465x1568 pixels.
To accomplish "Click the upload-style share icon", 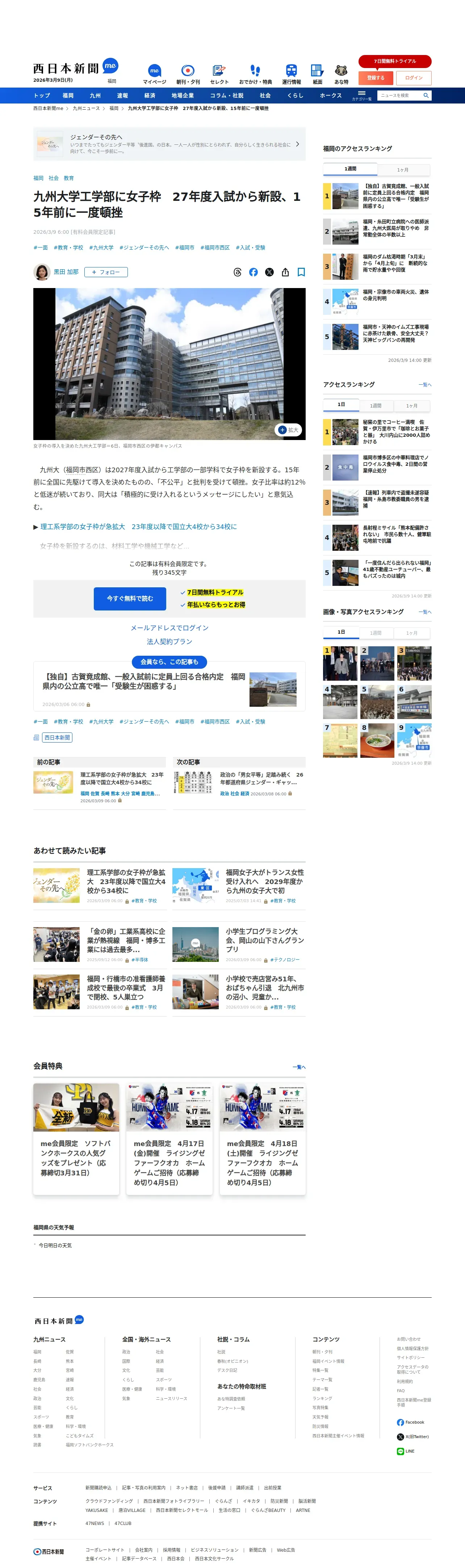I will [285, 272].
